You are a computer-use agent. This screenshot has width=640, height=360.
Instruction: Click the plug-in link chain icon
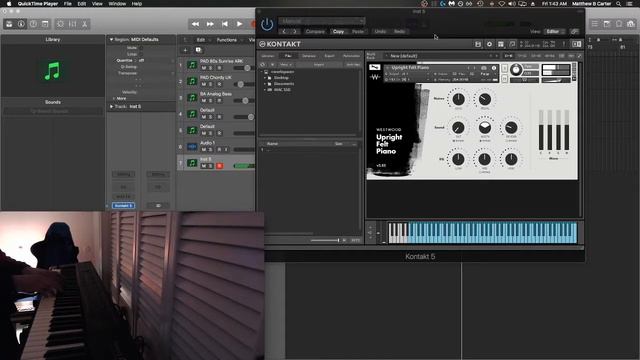[x=574, y=31]
